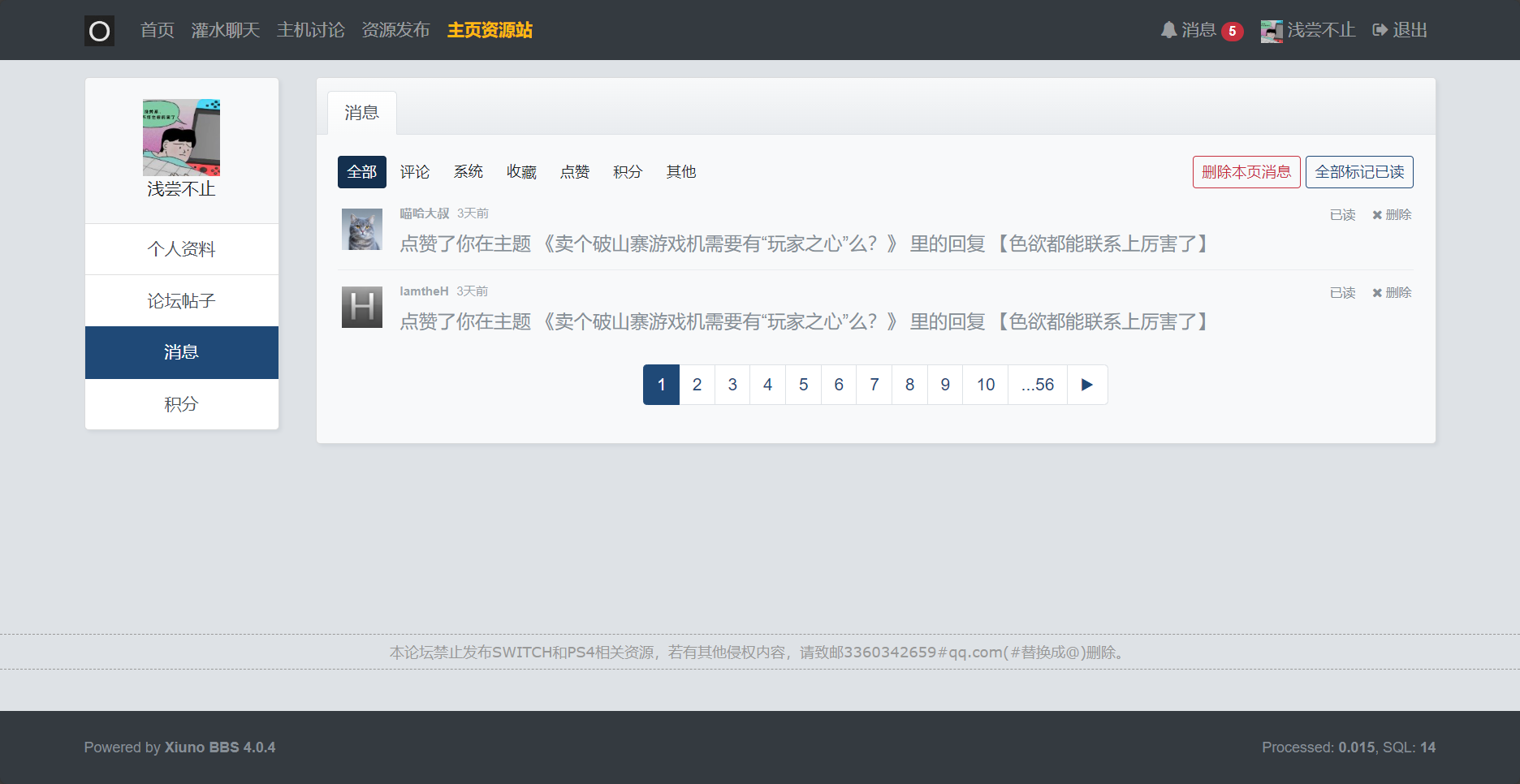This screenshot has height=784, width=1520.
Task: Delete IamtheH's message using X icon
Action: click(x=1377, y=293)
